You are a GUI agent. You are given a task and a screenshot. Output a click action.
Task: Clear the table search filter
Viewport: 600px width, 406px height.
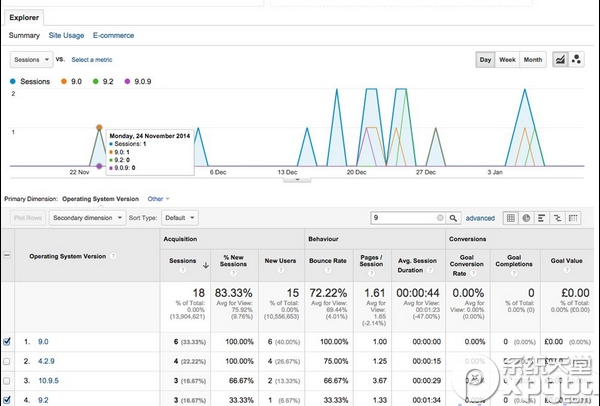click(439, 217)
